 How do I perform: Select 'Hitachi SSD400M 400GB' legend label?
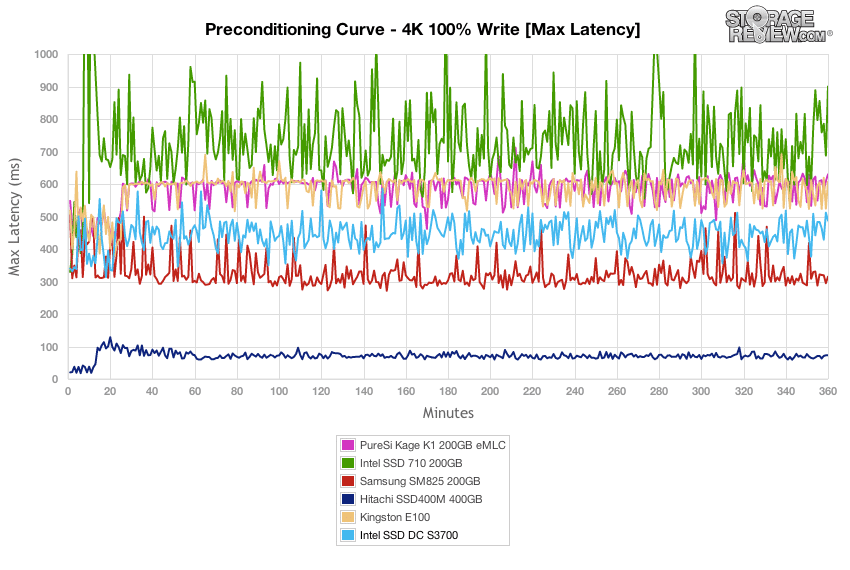(x=421, y=499)
